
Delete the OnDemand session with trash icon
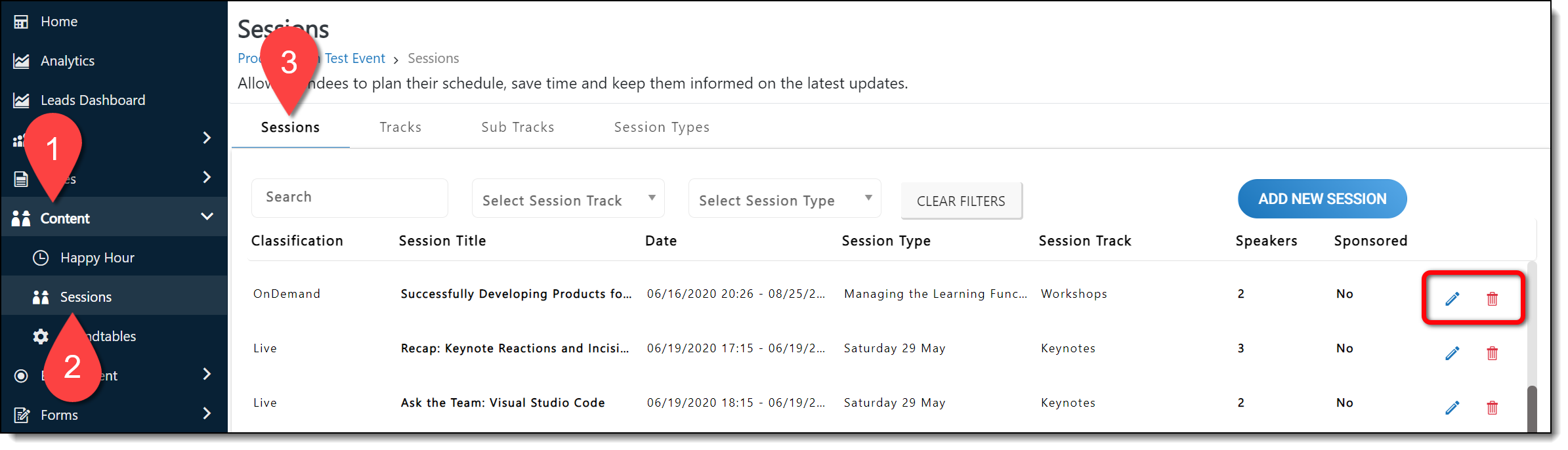coord(1492,299)
